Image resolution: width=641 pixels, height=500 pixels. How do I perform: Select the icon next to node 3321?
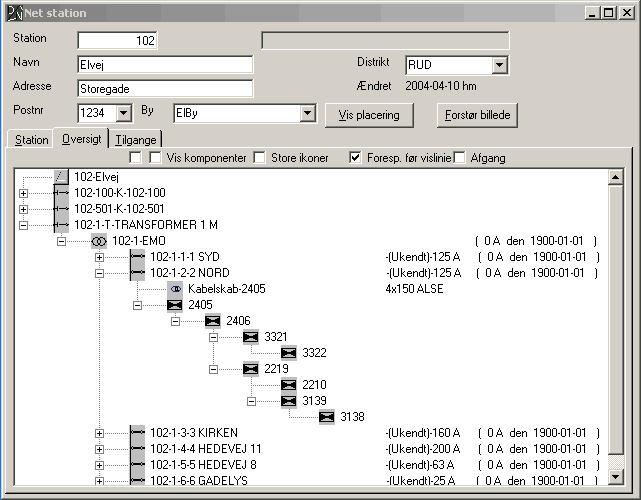(251, 337)
